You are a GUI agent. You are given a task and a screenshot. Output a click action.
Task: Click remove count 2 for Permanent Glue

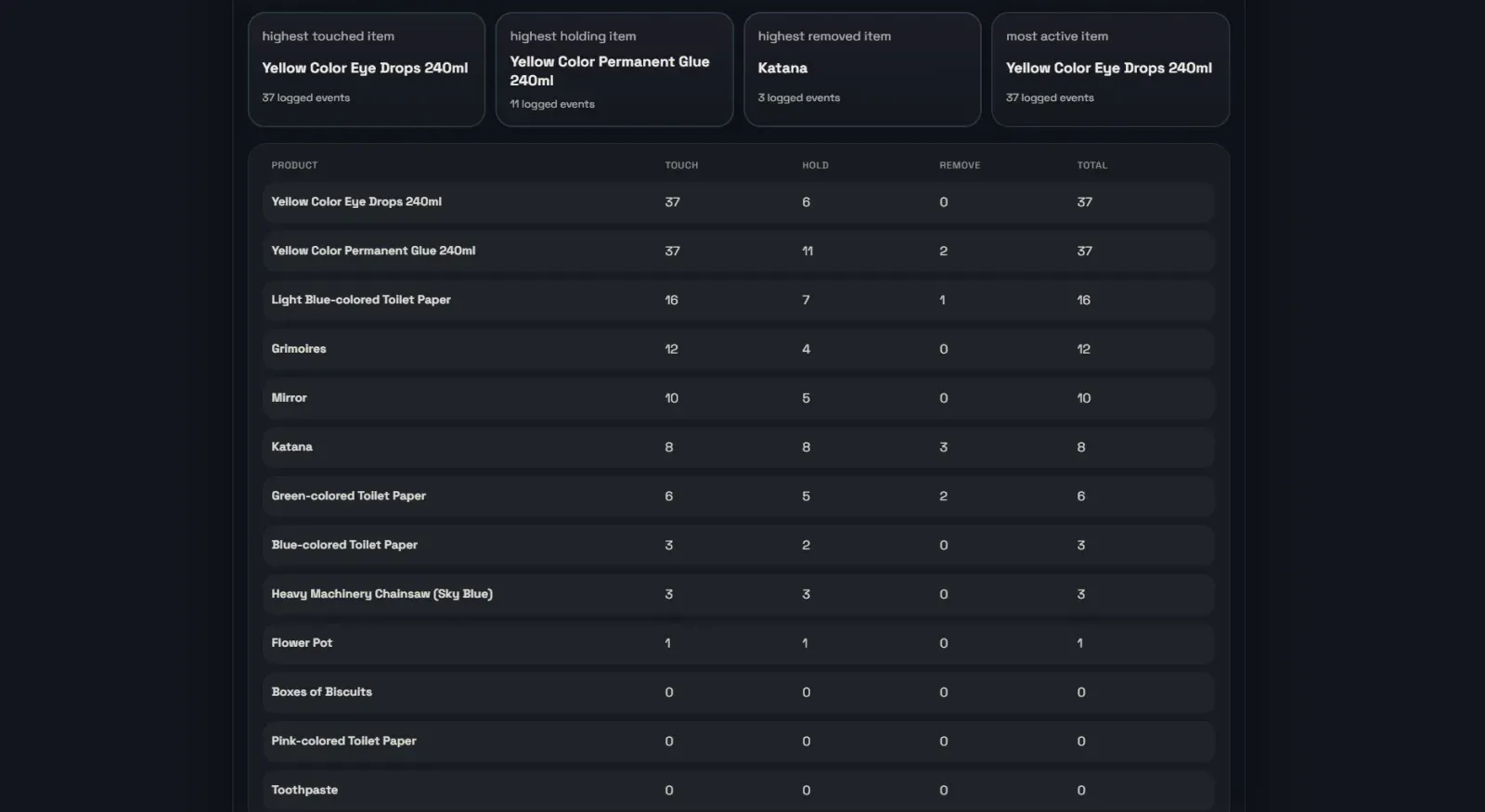tap(943, 251)
